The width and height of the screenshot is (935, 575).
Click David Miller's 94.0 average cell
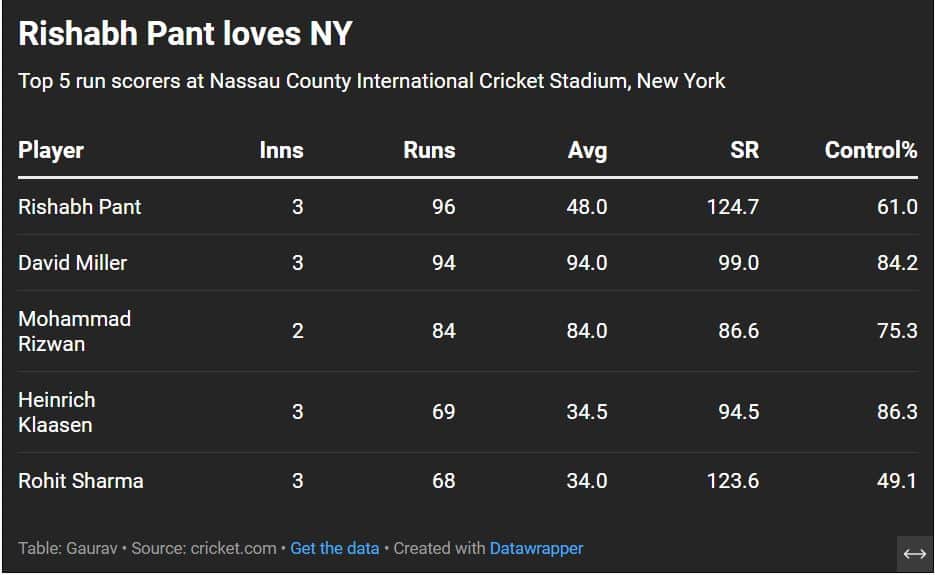pos(586,263)
